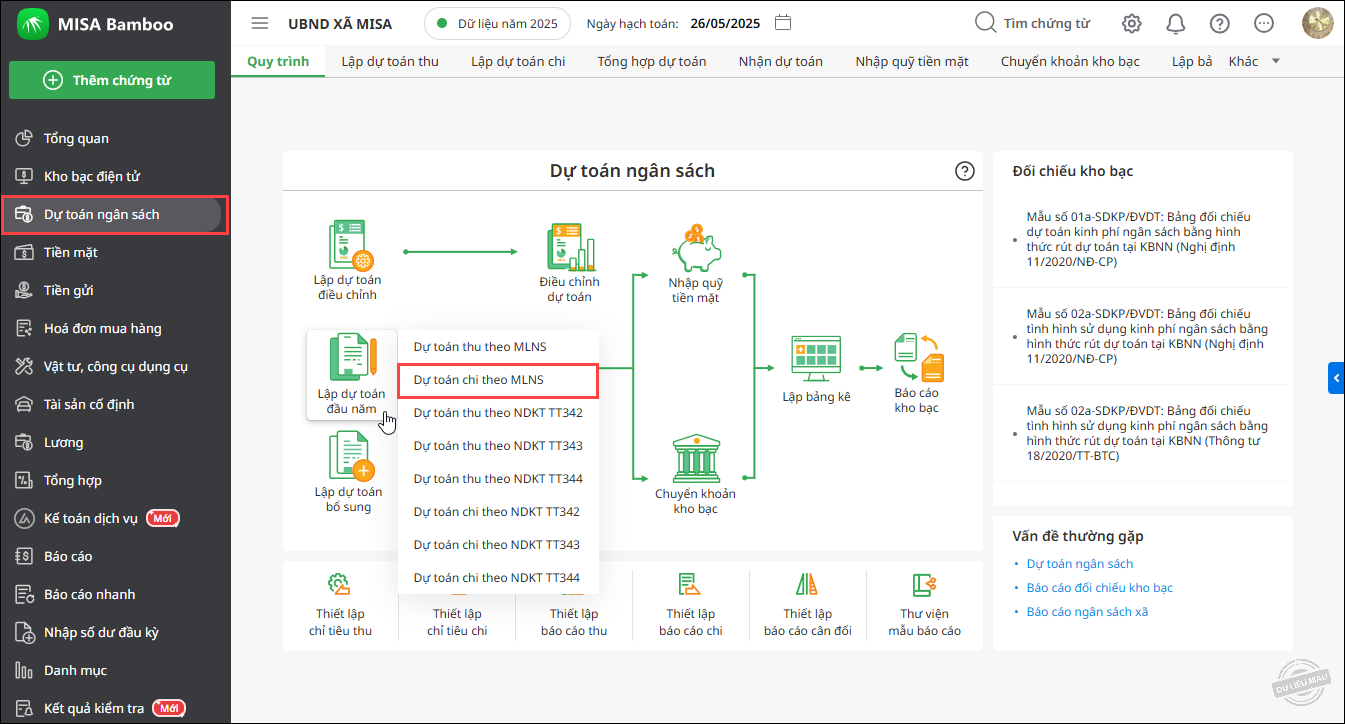The width and height of the screenshot is (1345, 724).
Task: Expand the blue side panel arrow
Action: 1337,378
